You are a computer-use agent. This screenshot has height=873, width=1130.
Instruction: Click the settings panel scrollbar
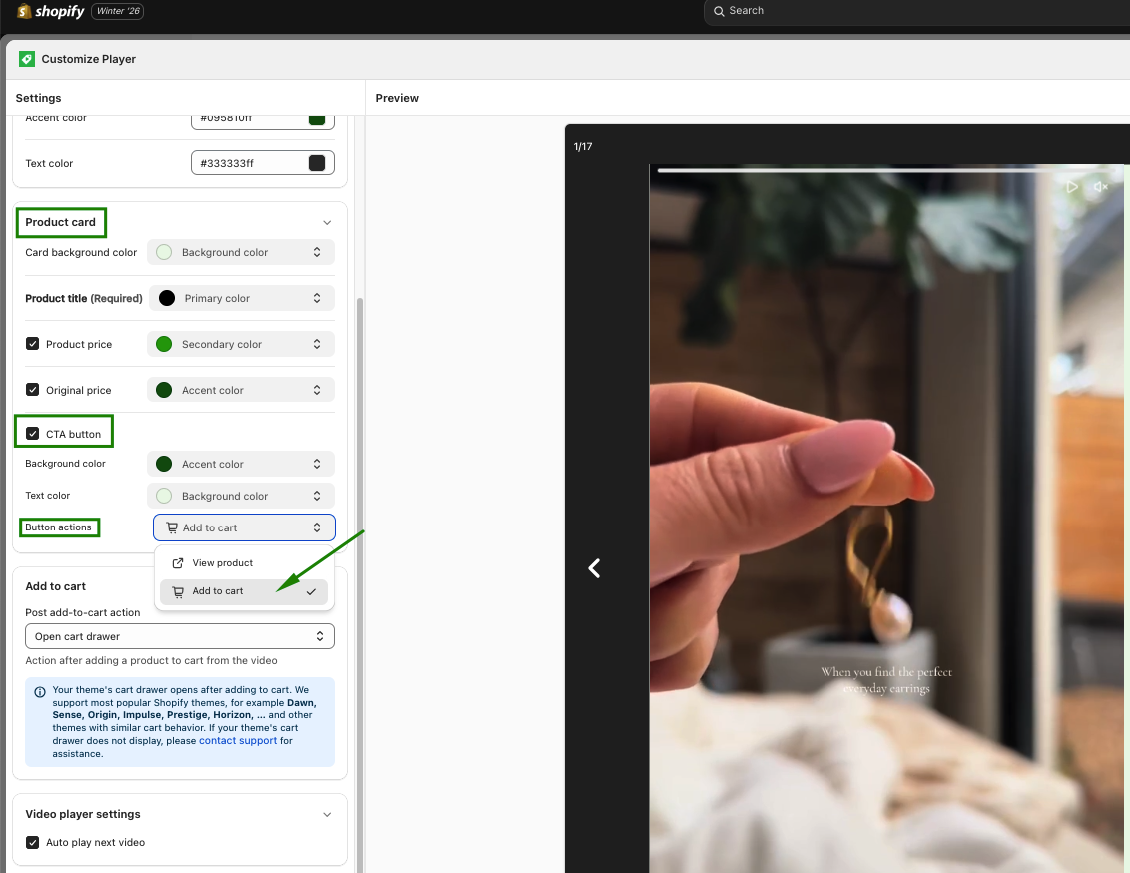point(360,584)
